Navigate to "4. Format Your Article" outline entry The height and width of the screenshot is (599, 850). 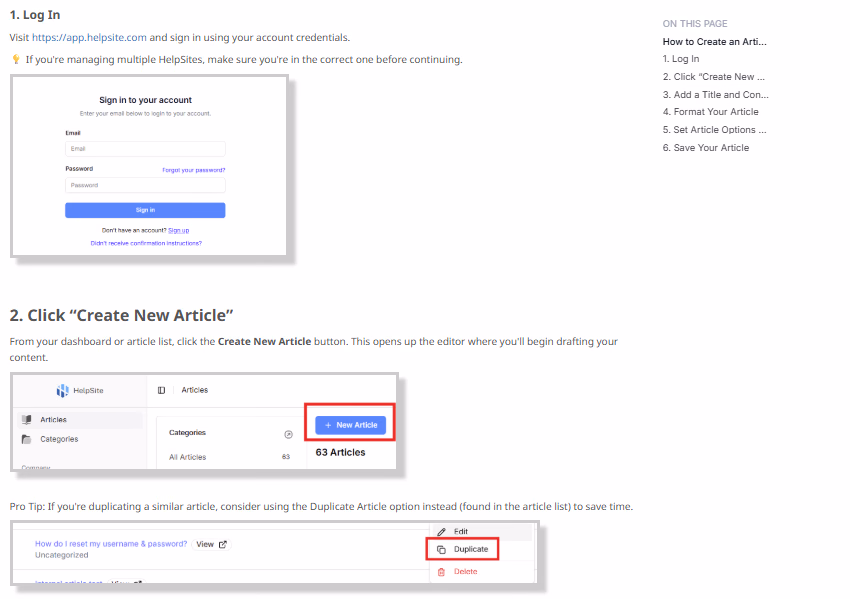pos(711,112)
